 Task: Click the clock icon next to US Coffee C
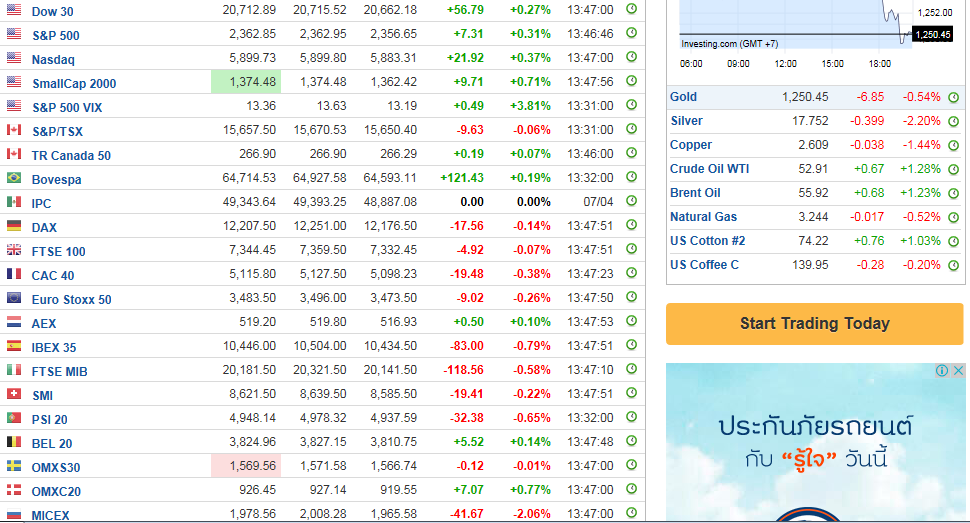click(x=953, y=266)
